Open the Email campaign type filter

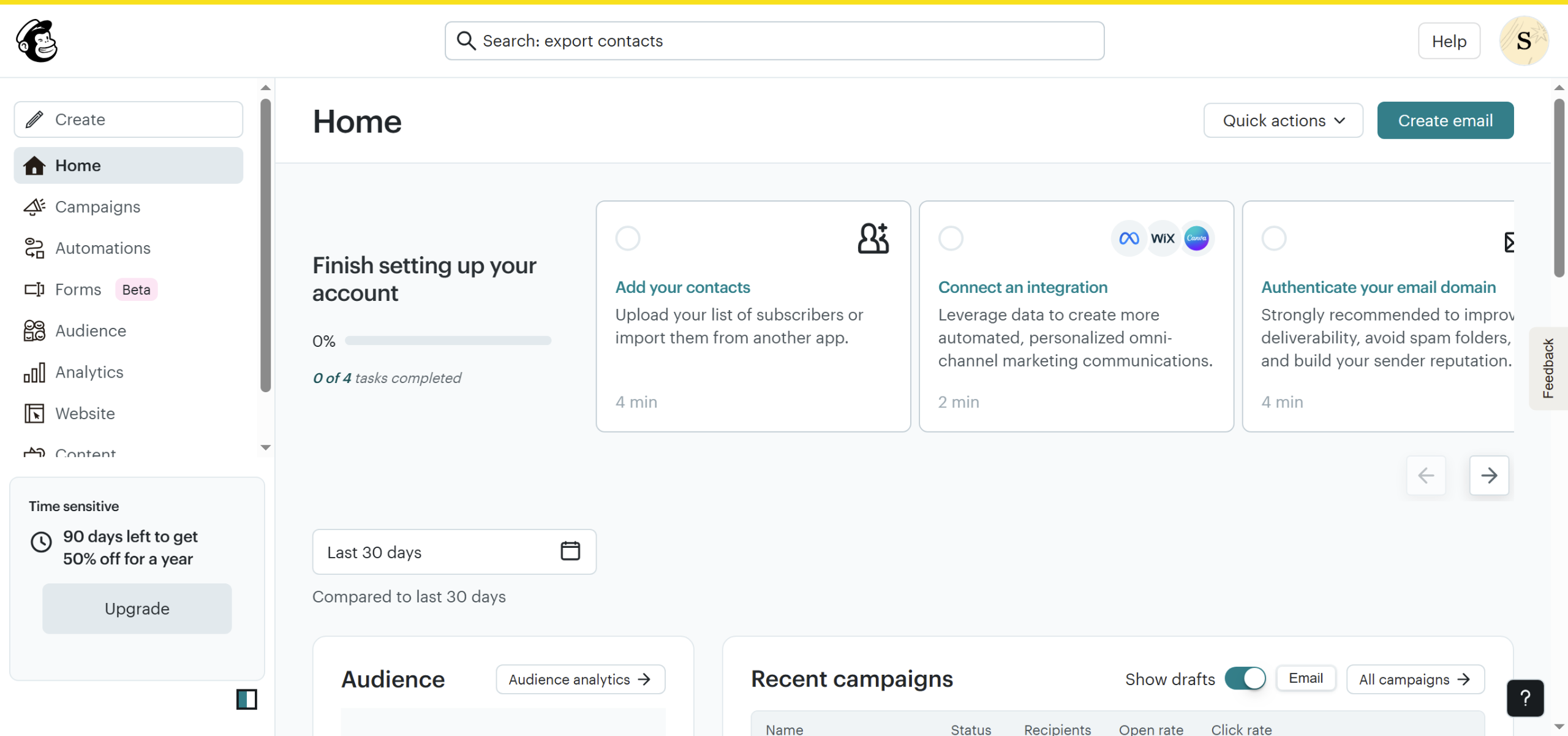coord(1305,678)
